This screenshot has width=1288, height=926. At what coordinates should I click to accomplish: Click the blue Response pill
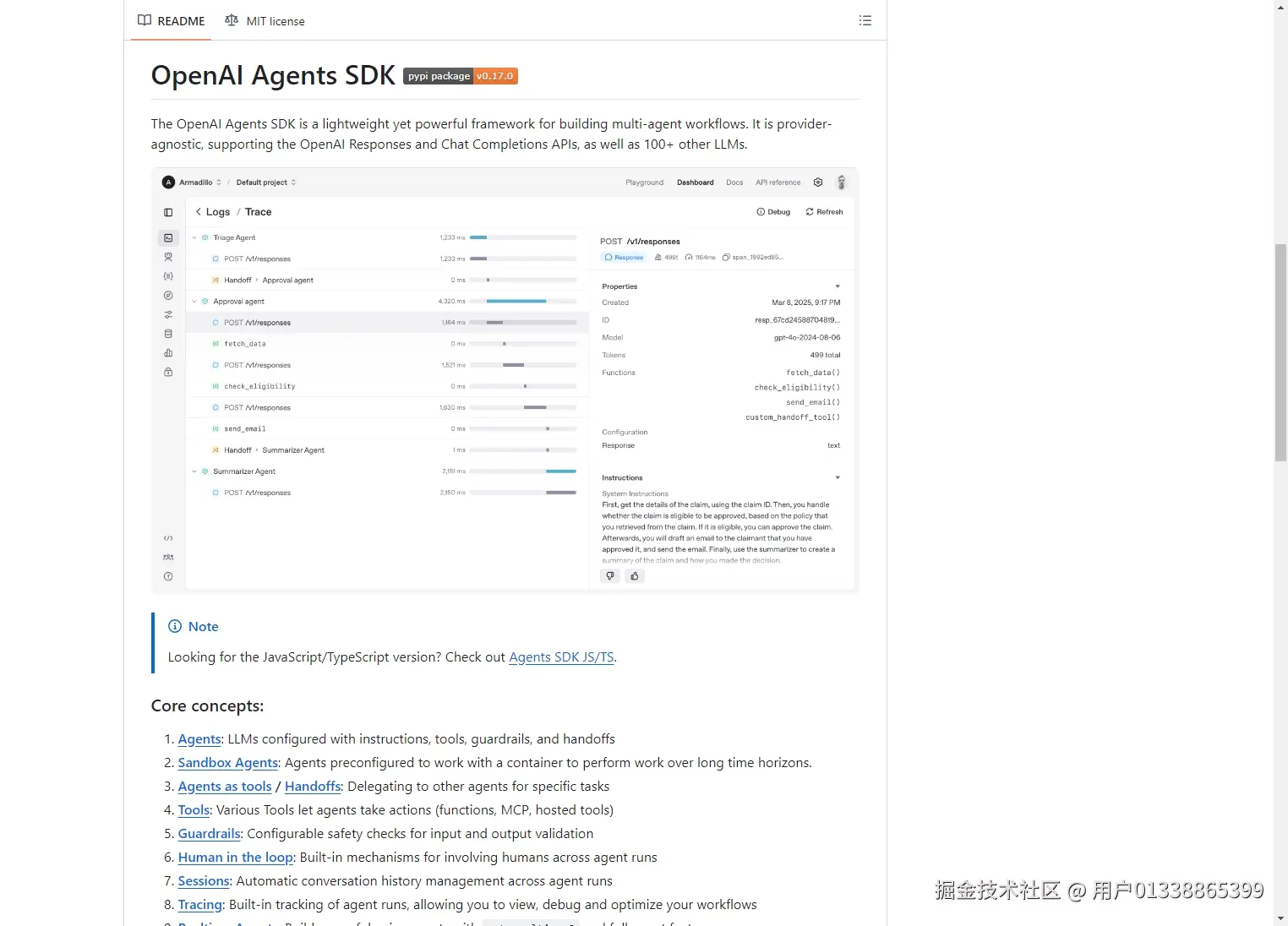(624, 257)
